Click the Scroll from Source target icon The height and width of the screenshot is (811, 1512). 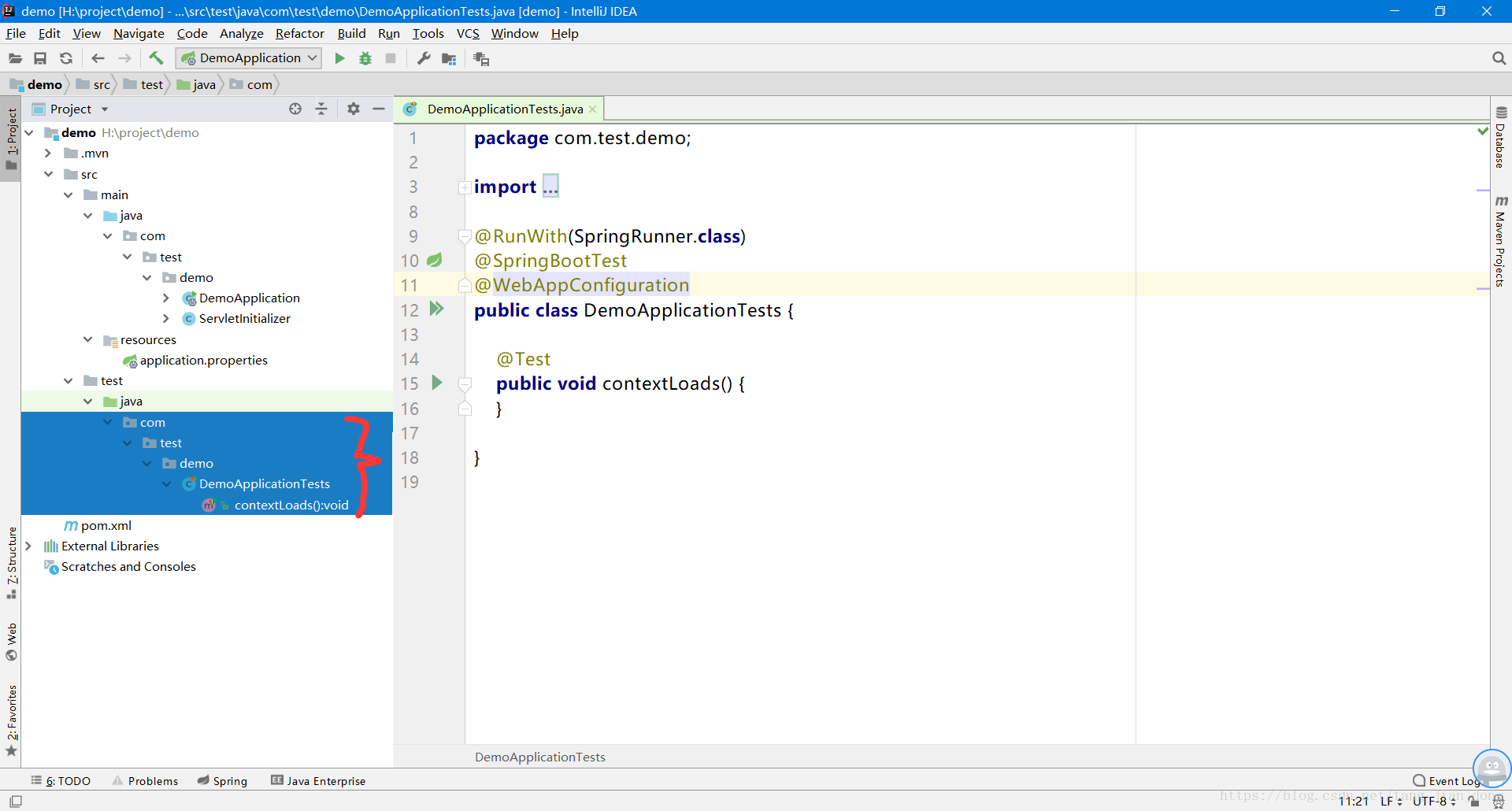pyautogui.click(x=295, y=109)
